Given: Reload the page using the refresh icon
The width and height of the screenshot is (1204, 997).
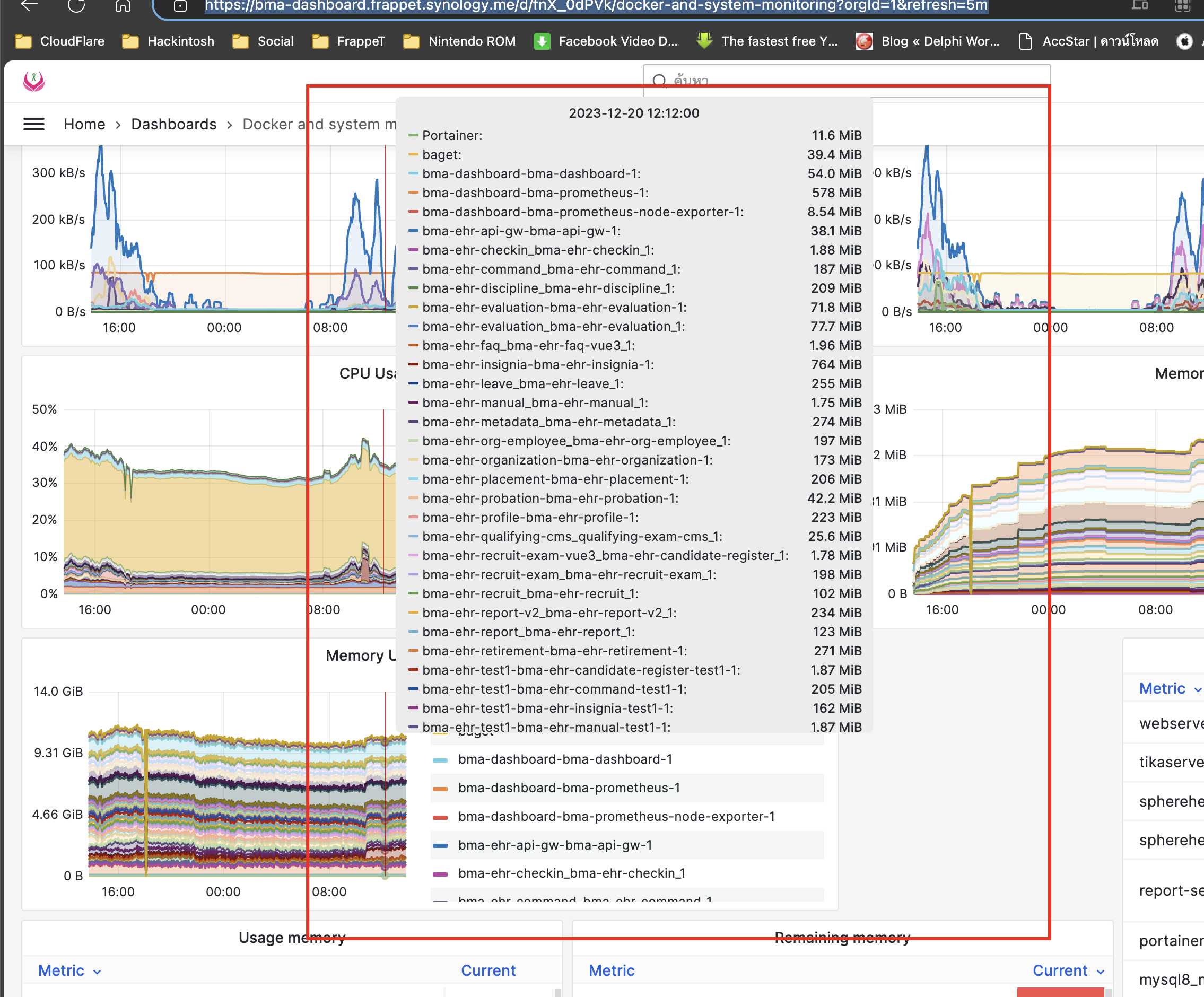Looking at the screenshot, I should coord(76,6).
